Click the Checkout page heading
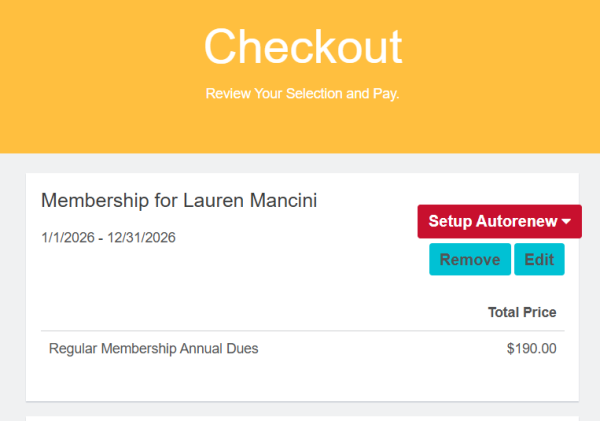The width and height of the screenshot is (600, 421). tap(303, 47)
